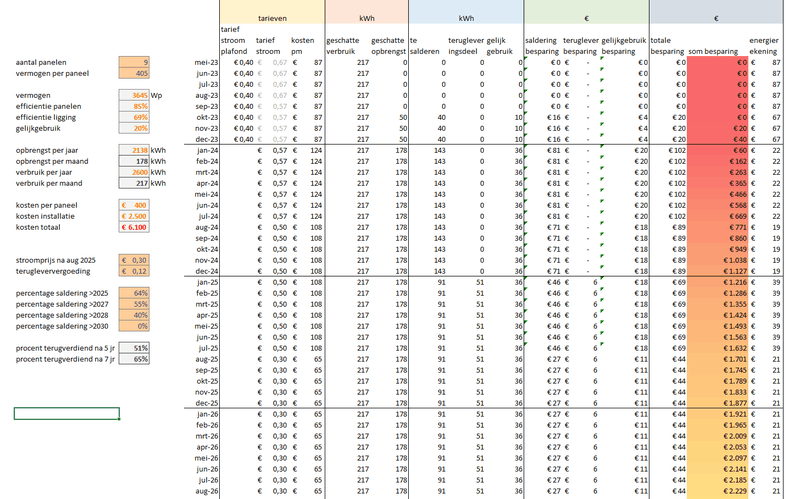Select the vermogen cell showing 3645
Screen dimensions: 800x499
point(134,95)
